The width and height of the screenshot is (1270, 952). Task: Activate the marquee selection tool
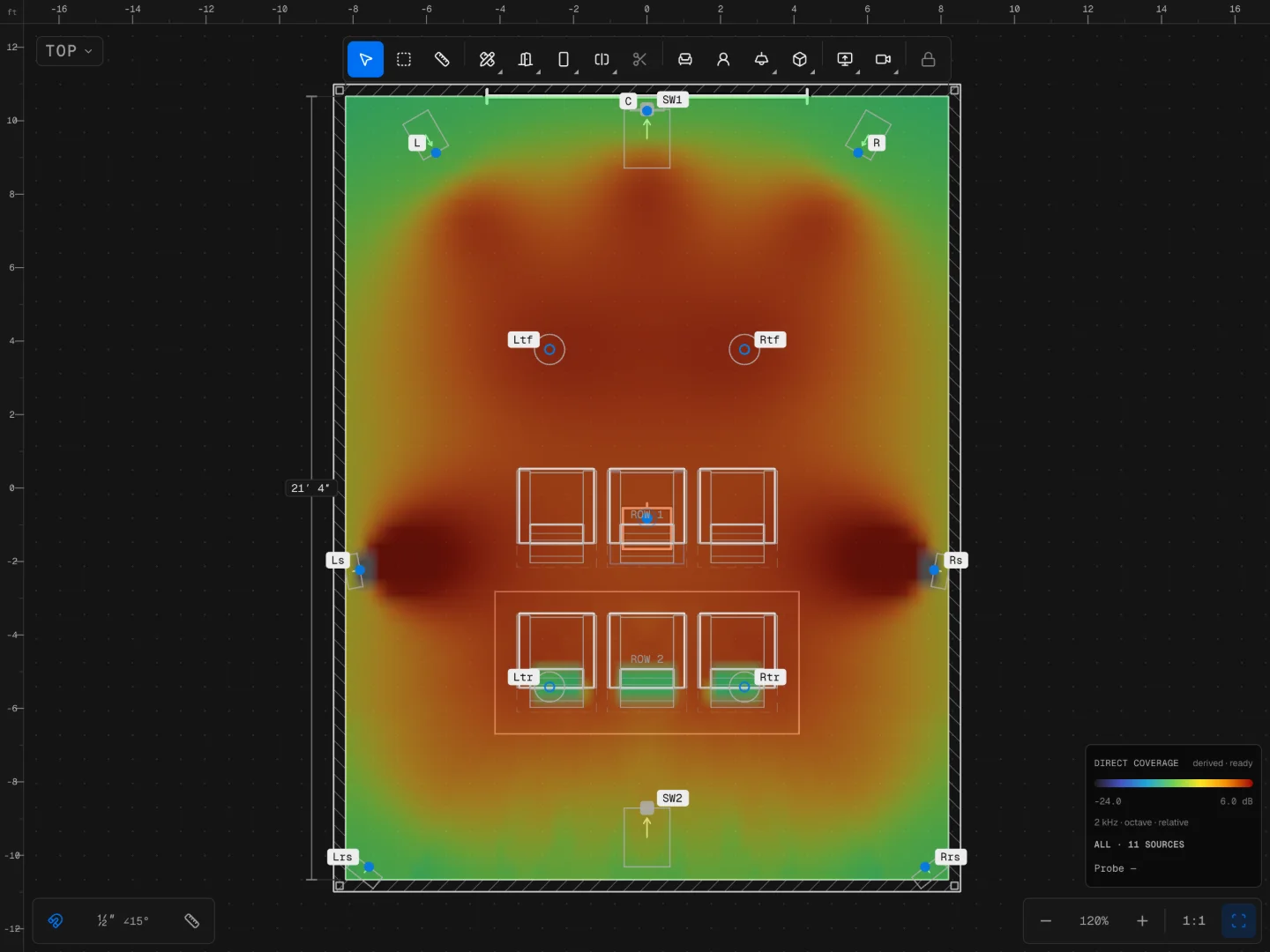pyautogui.click(x=404, y=59)
